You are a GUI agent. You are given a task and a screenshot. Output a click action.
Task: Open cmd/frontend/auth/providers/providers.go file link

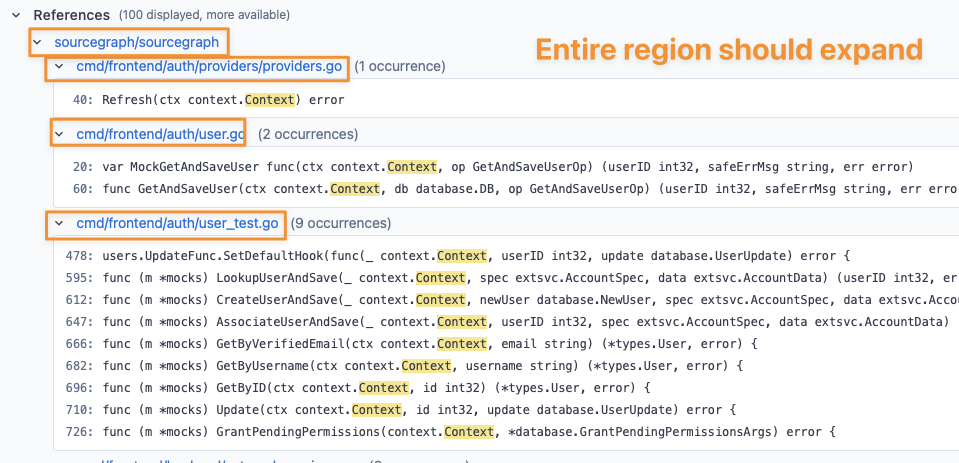pyautogui.click(x=209, y=66)
